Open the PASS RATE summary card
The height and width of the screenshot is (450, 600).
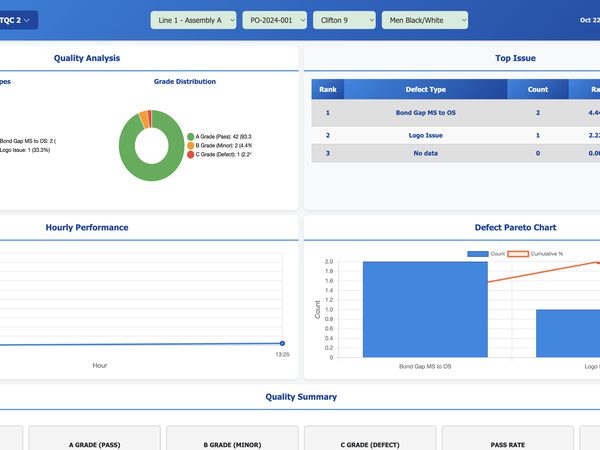(x=508, y=438)
